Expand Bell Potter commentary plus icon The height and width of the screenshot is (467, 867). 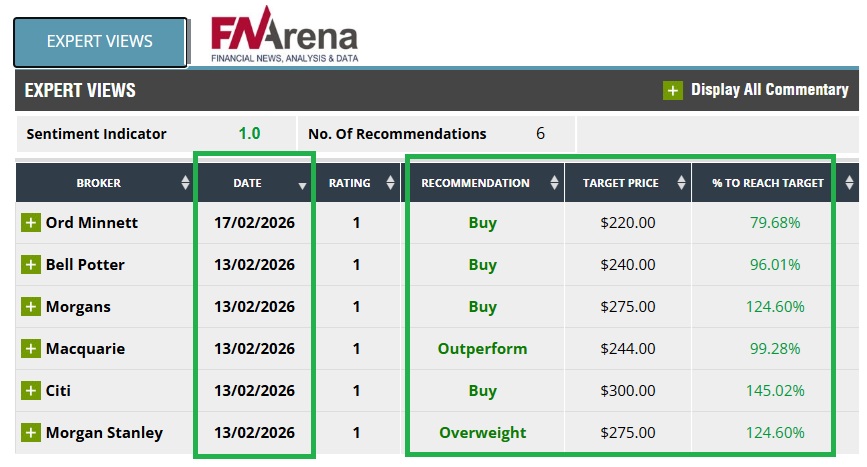coord(31,265)
